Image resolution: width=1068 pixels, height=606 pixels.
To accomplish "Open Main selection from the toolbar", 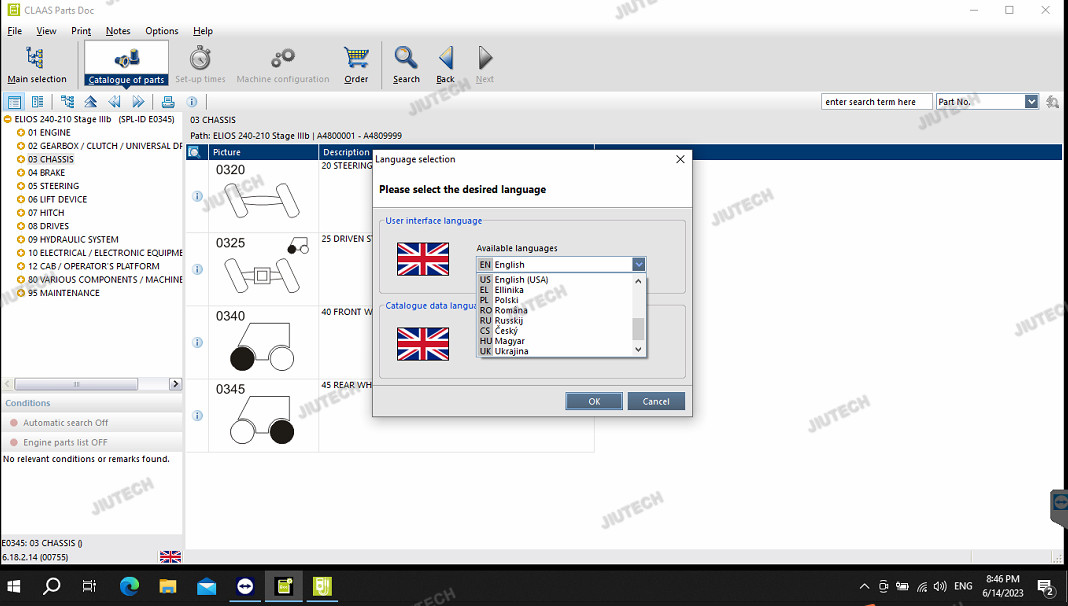I will (36, 64).
